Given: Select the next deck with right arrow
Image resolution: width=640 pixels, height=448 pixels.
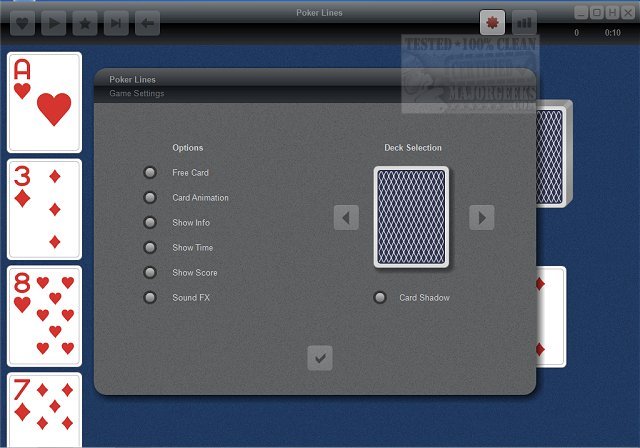Looking at the screenshot, I should click(482, 217).
